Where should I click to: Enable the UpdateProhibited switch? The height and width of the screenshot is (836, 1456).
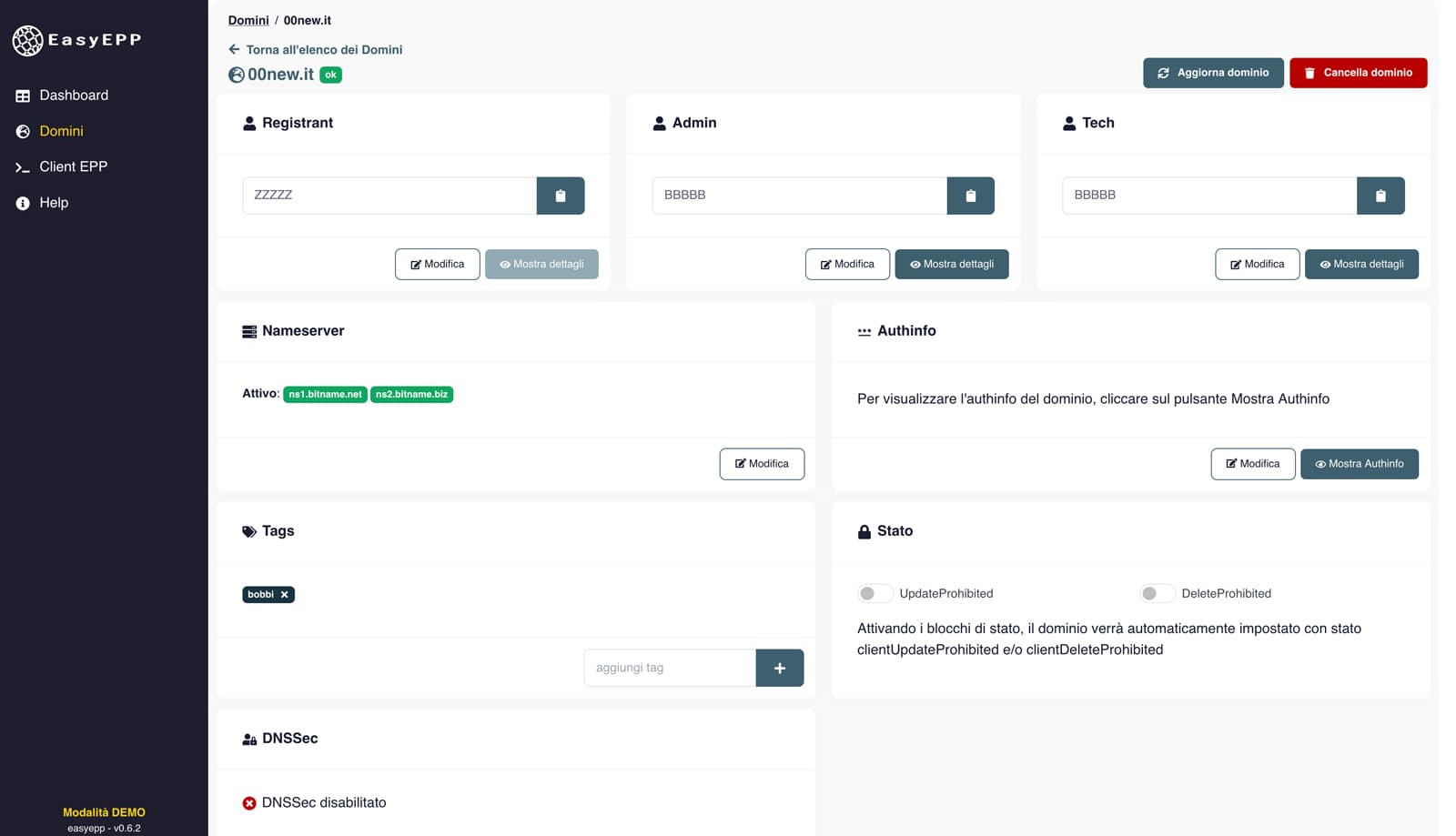(874, 594)
